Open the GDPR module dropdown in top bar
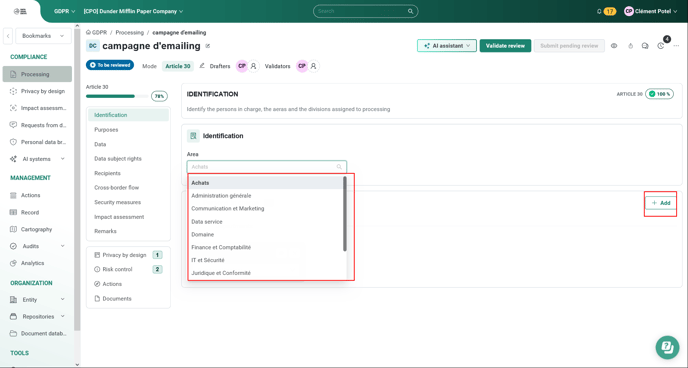 64,11
